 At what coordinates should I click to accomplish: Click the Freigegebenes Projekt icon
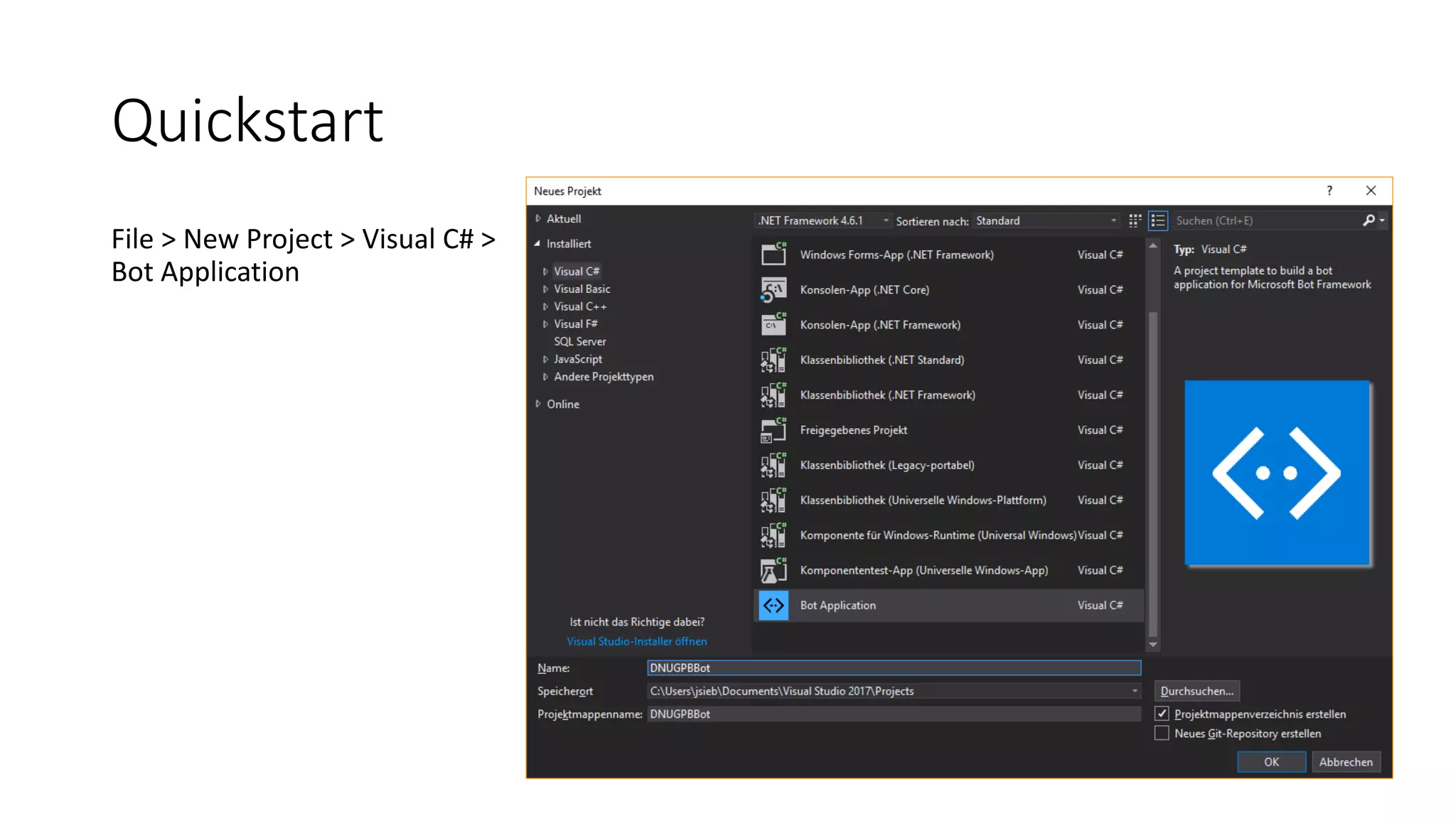point(773,429)
